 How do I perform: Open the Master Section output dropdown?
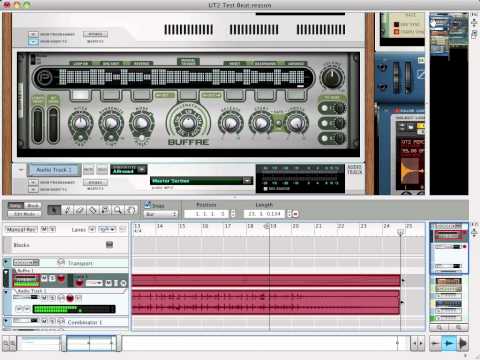(247, 180)
